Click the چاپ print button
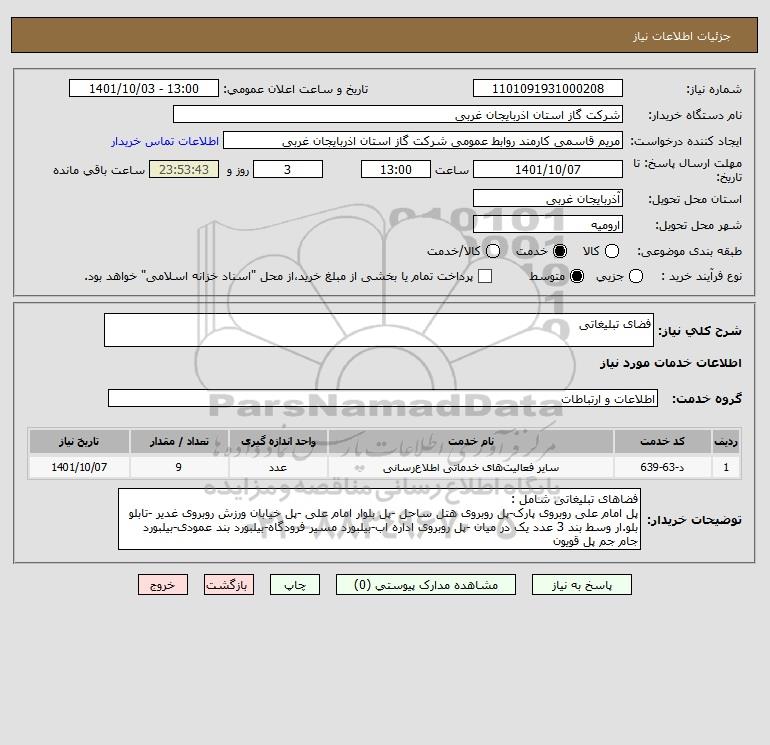770x745 pixels. click(295, 585)
